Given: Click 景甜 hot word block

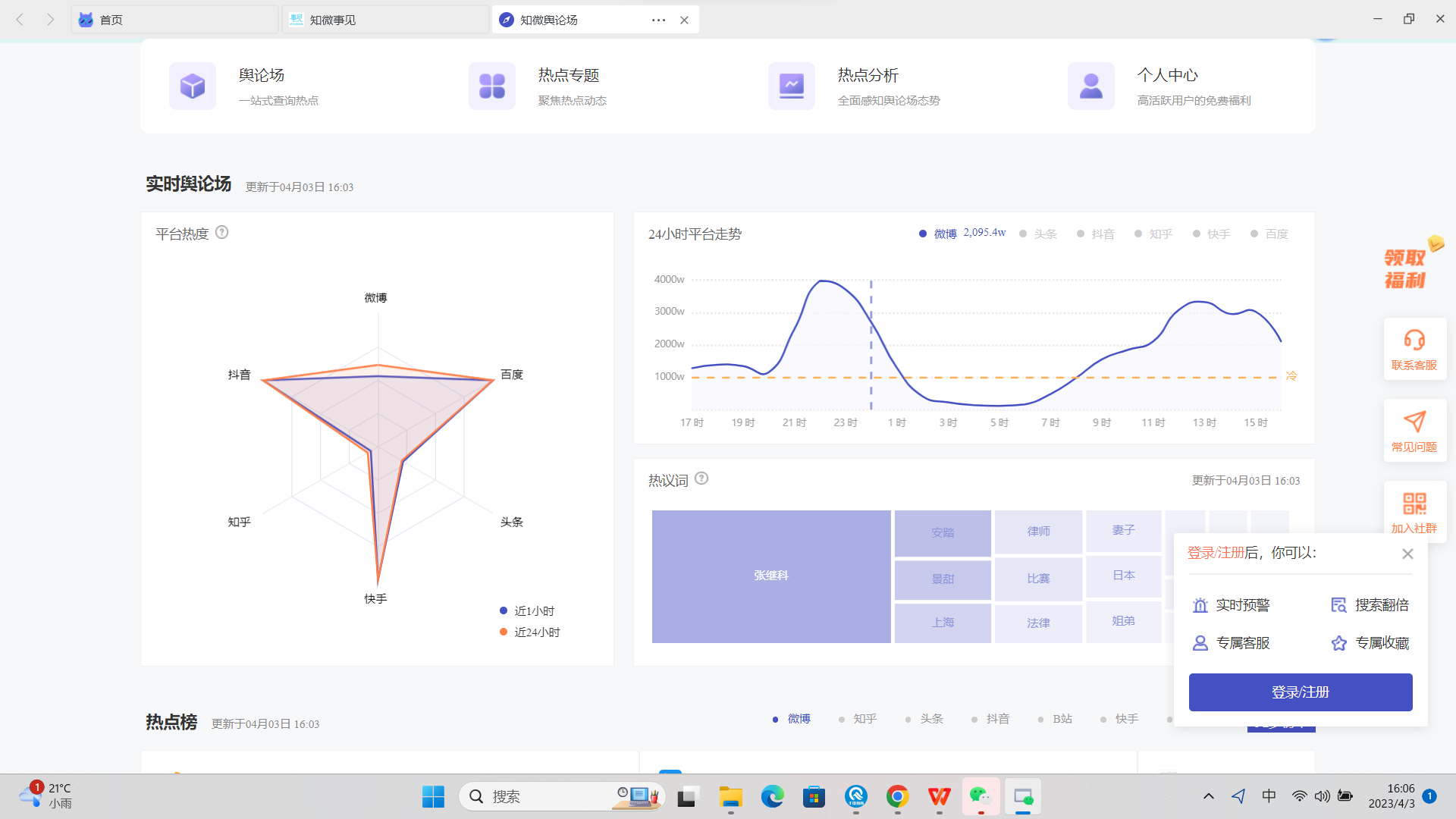Looking at the screenshot, I should [x=943, y=580].
